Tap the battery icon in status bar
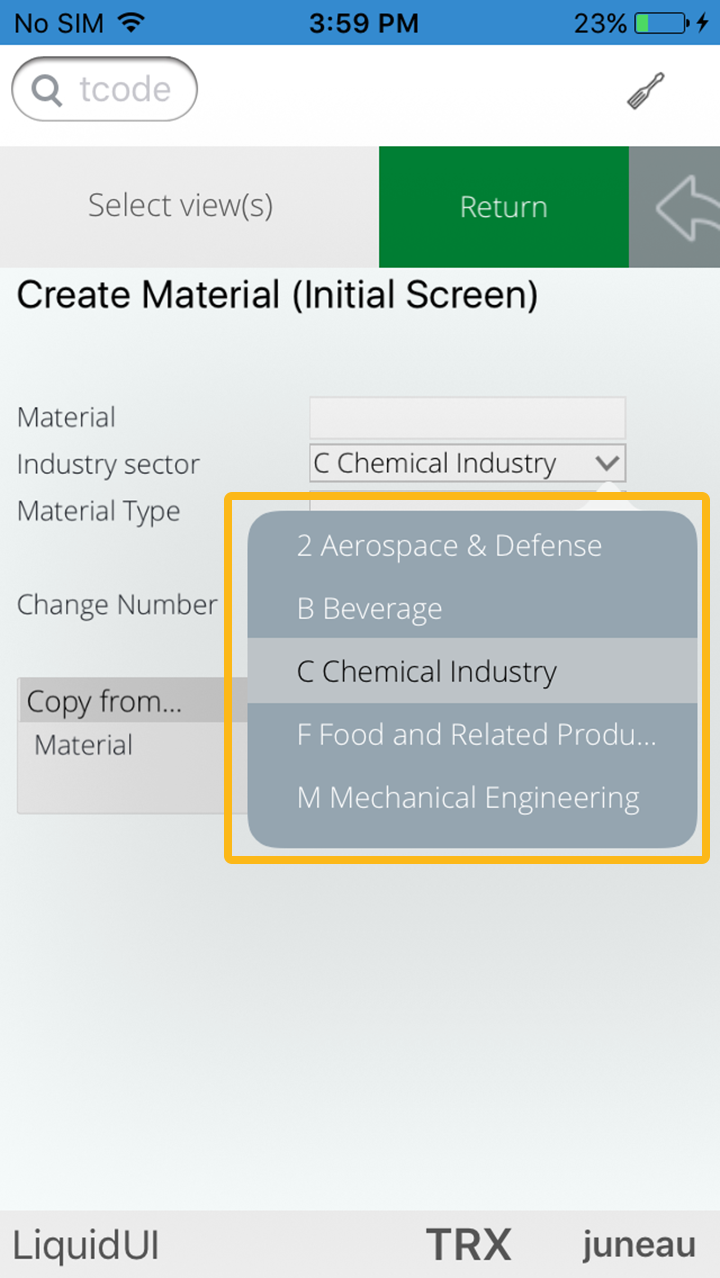 (x=660, y=22)
